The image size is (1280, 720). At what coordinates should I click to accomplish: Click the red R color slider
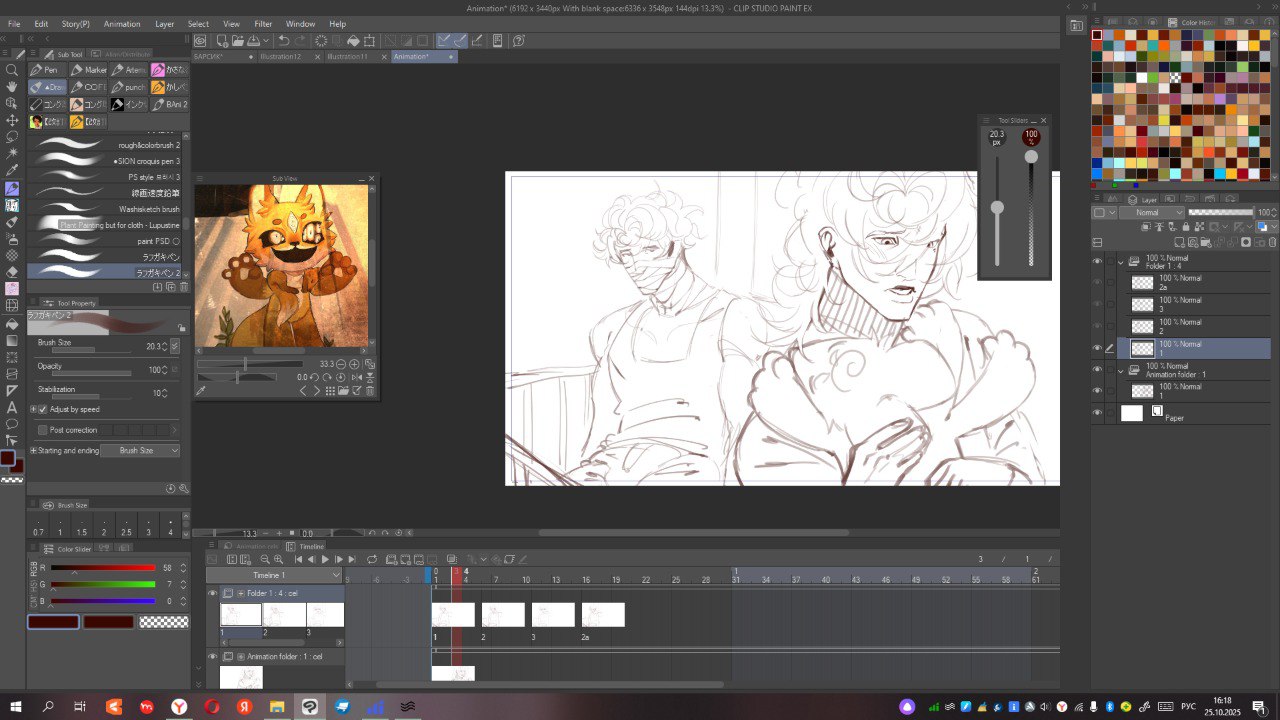103,567
